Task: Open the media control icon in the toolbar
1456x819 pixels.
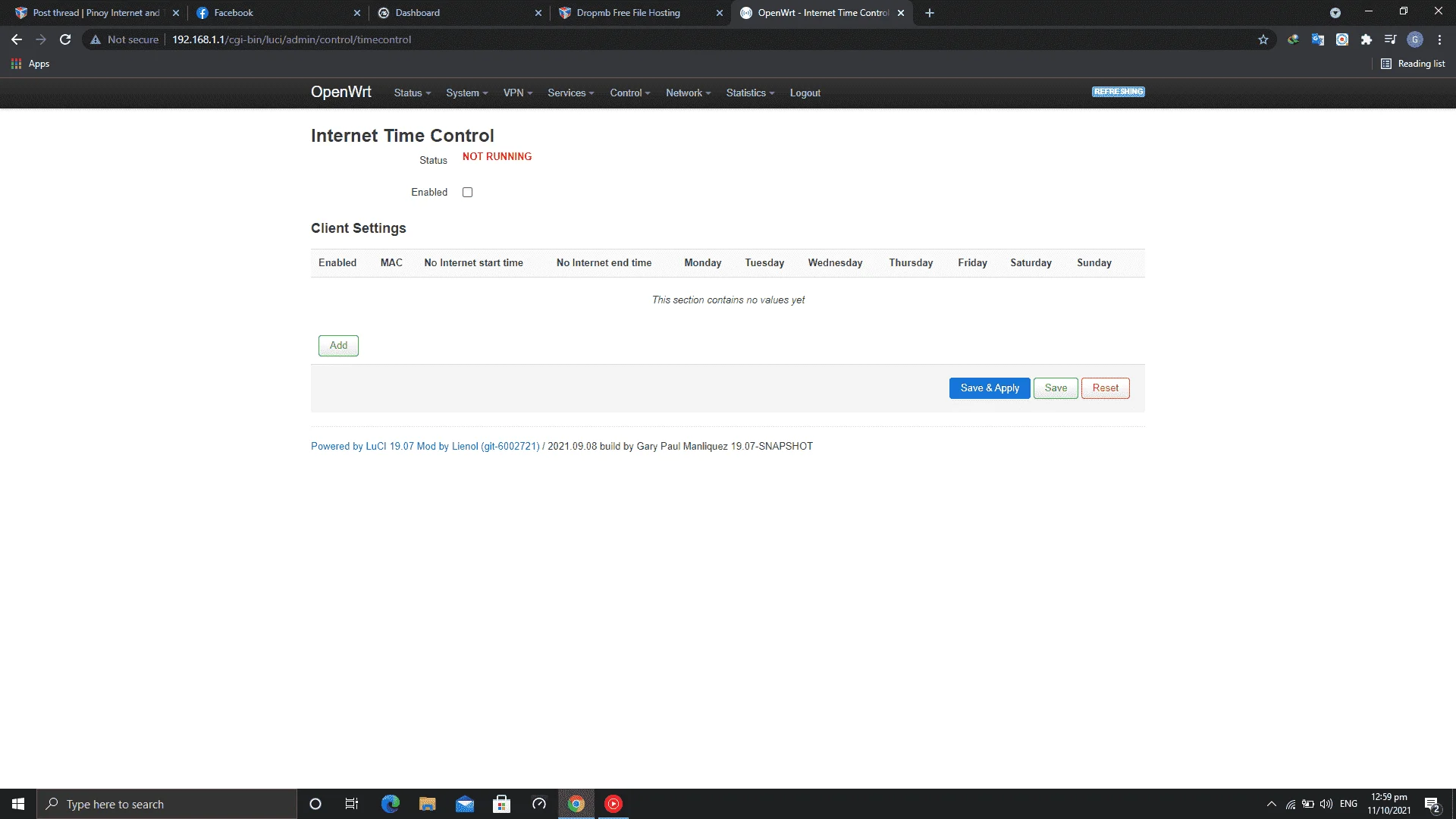Action: pos(1390,39)
